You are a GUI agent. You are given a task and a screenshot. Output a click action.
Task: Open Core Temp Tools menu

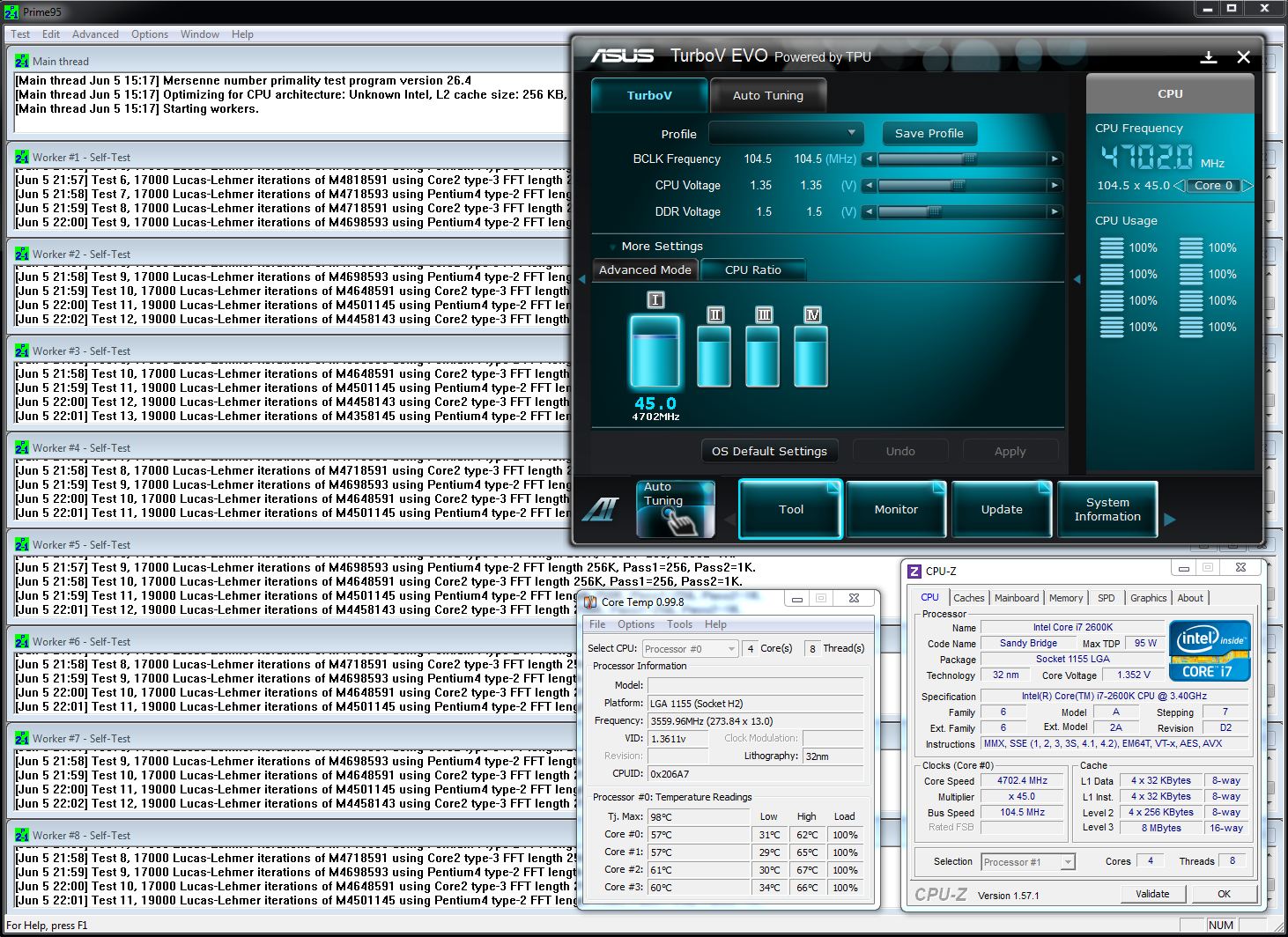[x=679, y=624]
